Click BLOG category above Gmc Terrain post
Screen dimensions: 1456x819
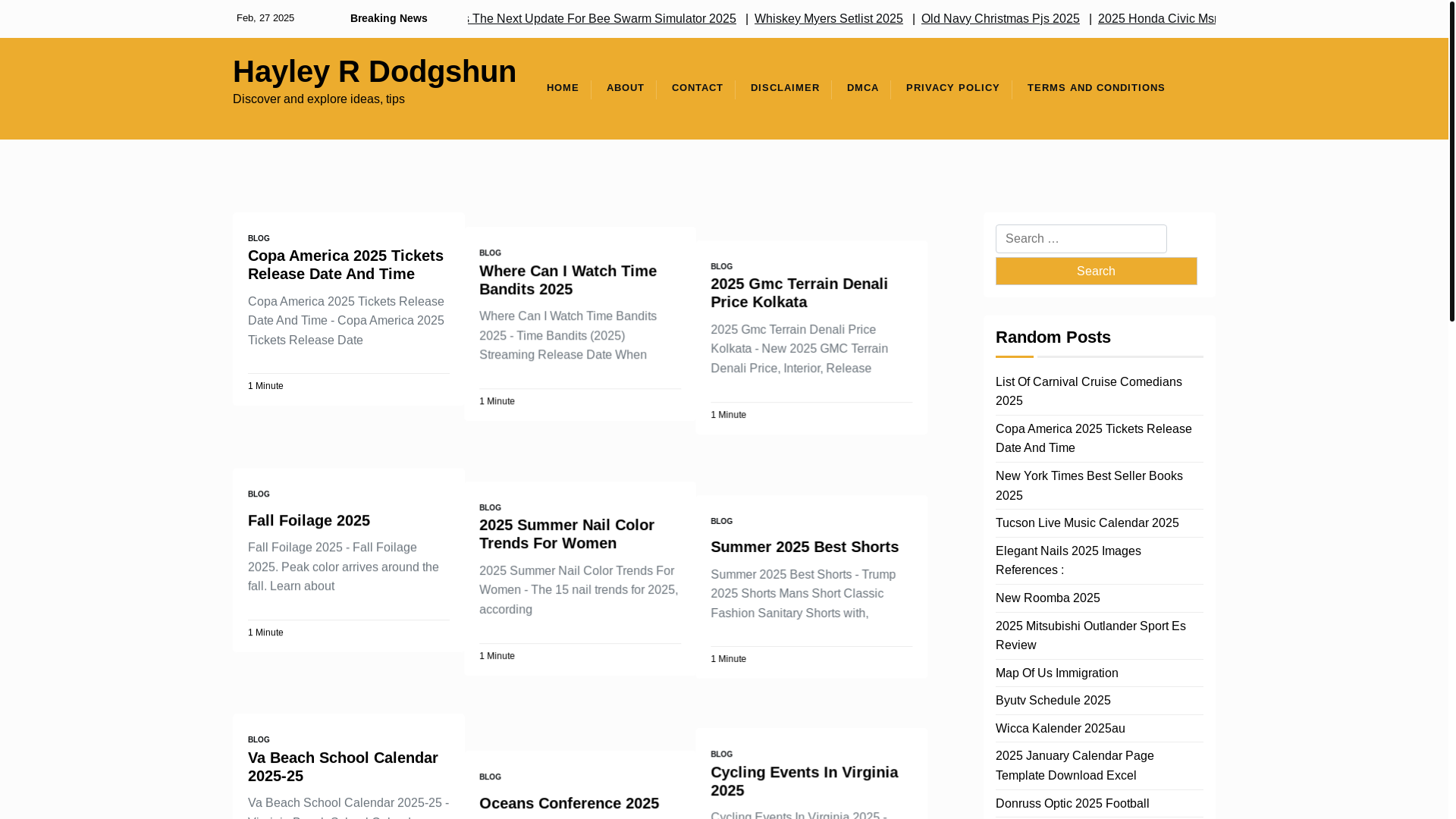[721, 267]
